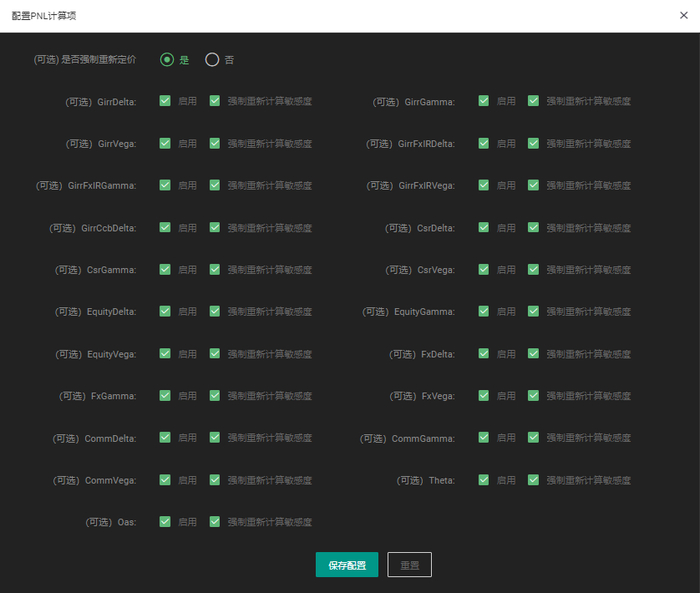The height and width of the screenshot is (593, 700).
Task: Disable 启用 checkbox for GirrVega
Action: [165, 143]
